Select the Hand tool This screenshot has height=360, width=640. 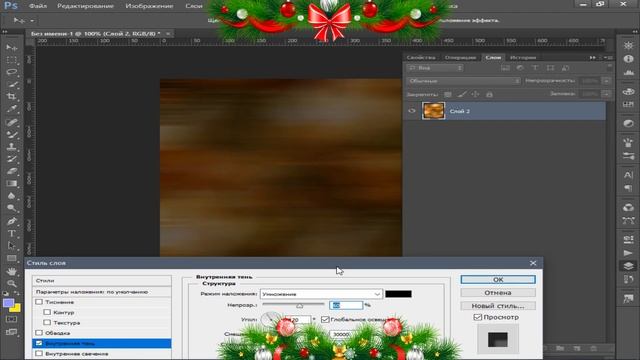click(11, 271)
